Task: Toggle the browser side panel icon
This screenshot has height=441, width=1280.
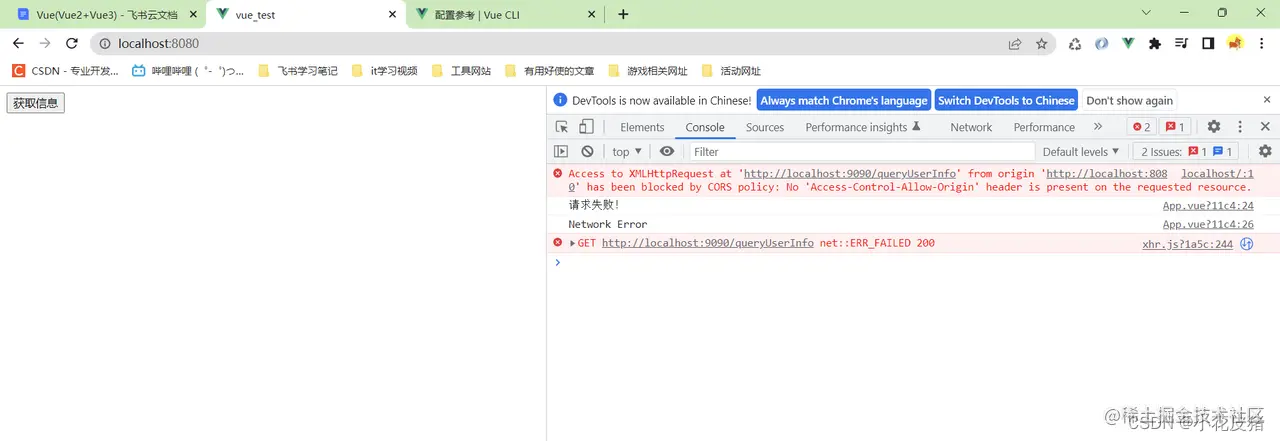Action: 1208,44
